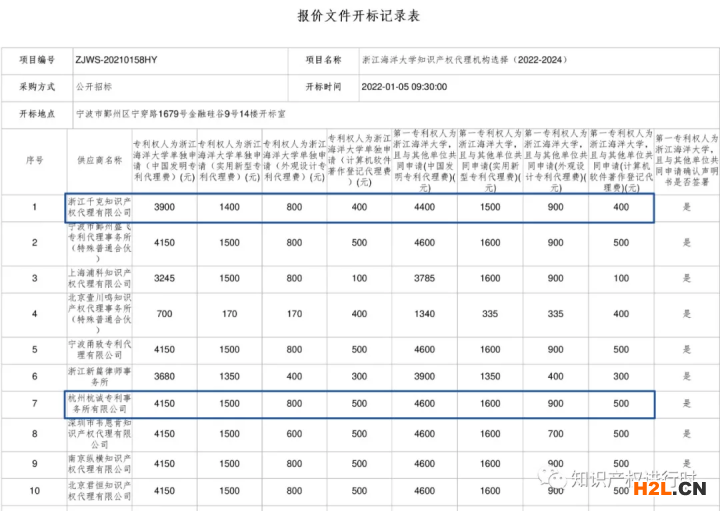The width and height of the screenshot is (720, 511).
Task: Click the 3900 value in row 1
Action: pos(164,208)
